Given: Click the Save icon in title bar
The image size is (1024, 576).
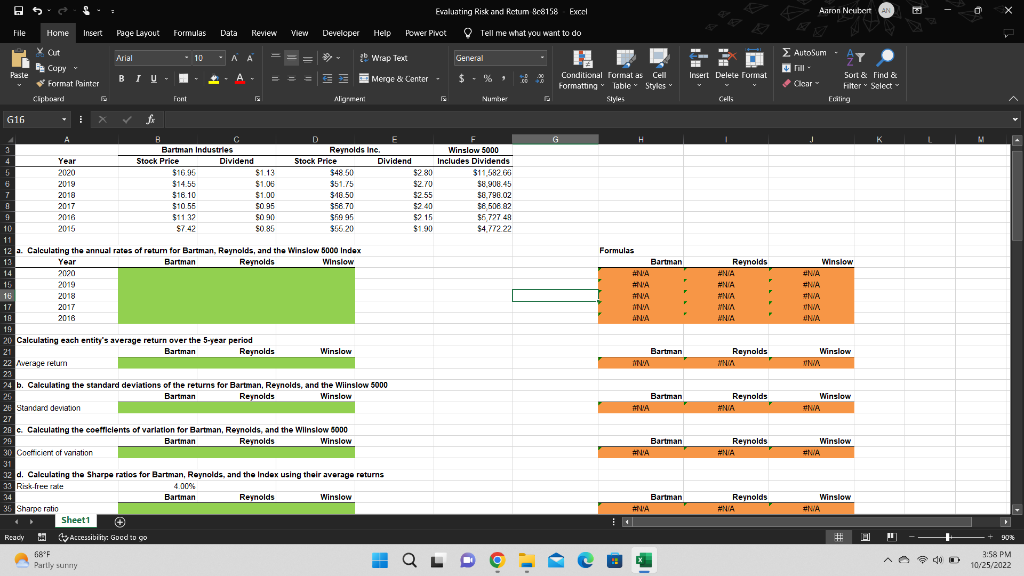Looking at the screenshot, I should (x=18, y=10).
